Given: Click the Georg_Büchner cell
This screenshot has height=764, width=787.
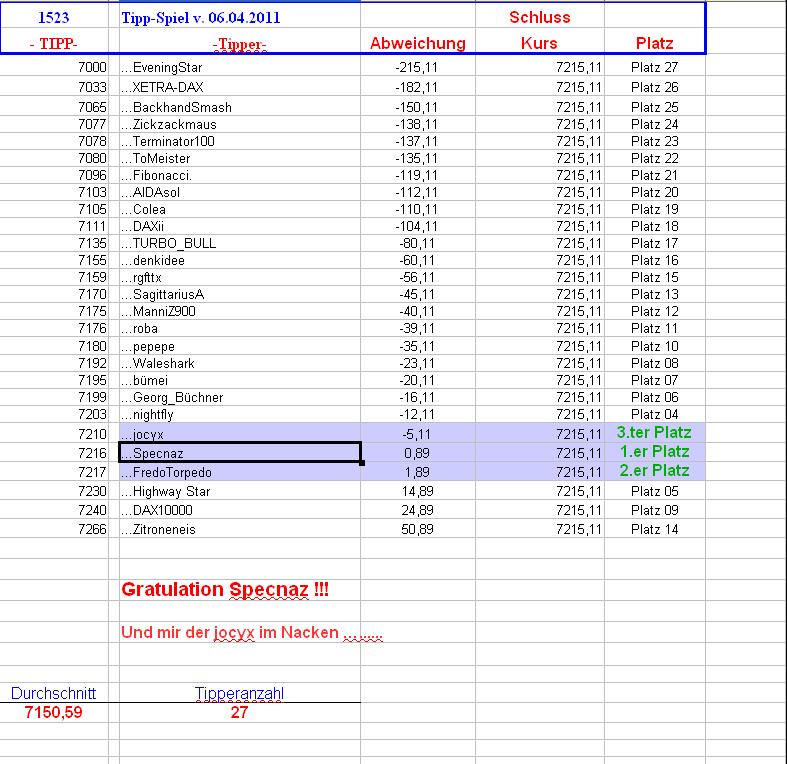Looking at the screenshot, I should (x=239, y=398).
